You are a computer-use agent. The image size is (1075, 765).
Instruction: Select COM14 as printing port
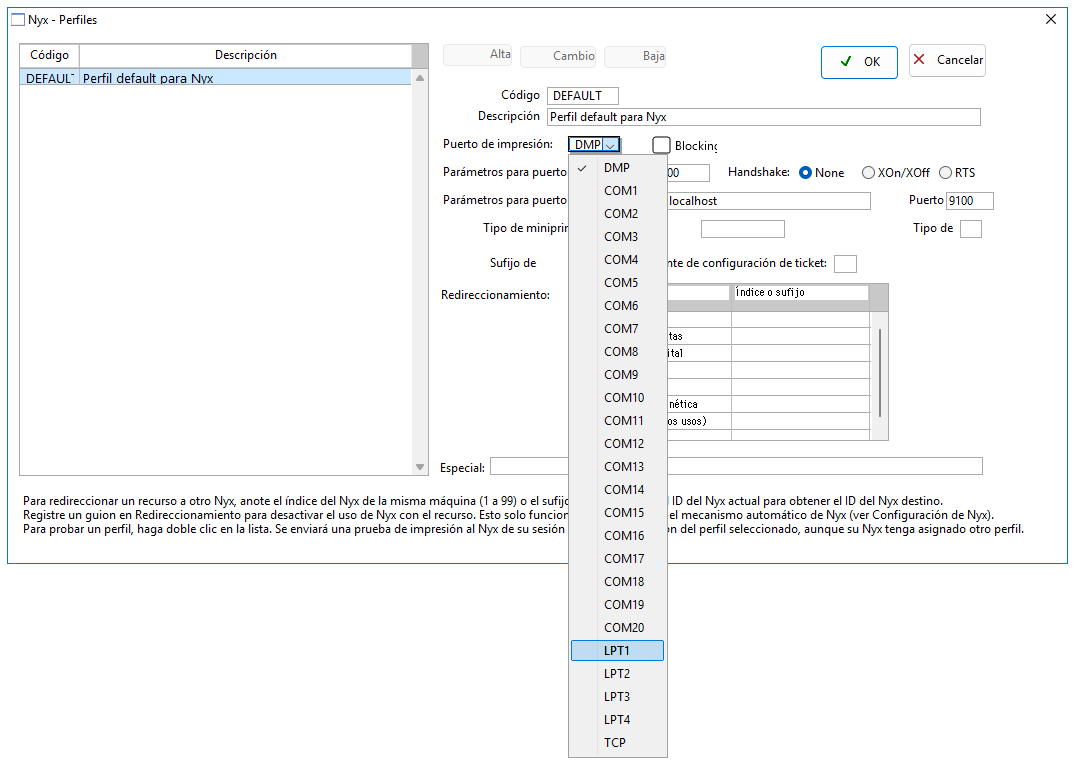(617, 489)
